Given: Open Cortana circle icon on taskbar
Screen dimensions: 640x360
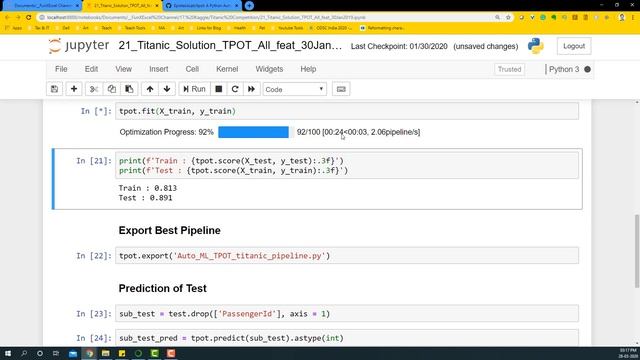Looking at the screenshot, I should [x=40, y=353].
